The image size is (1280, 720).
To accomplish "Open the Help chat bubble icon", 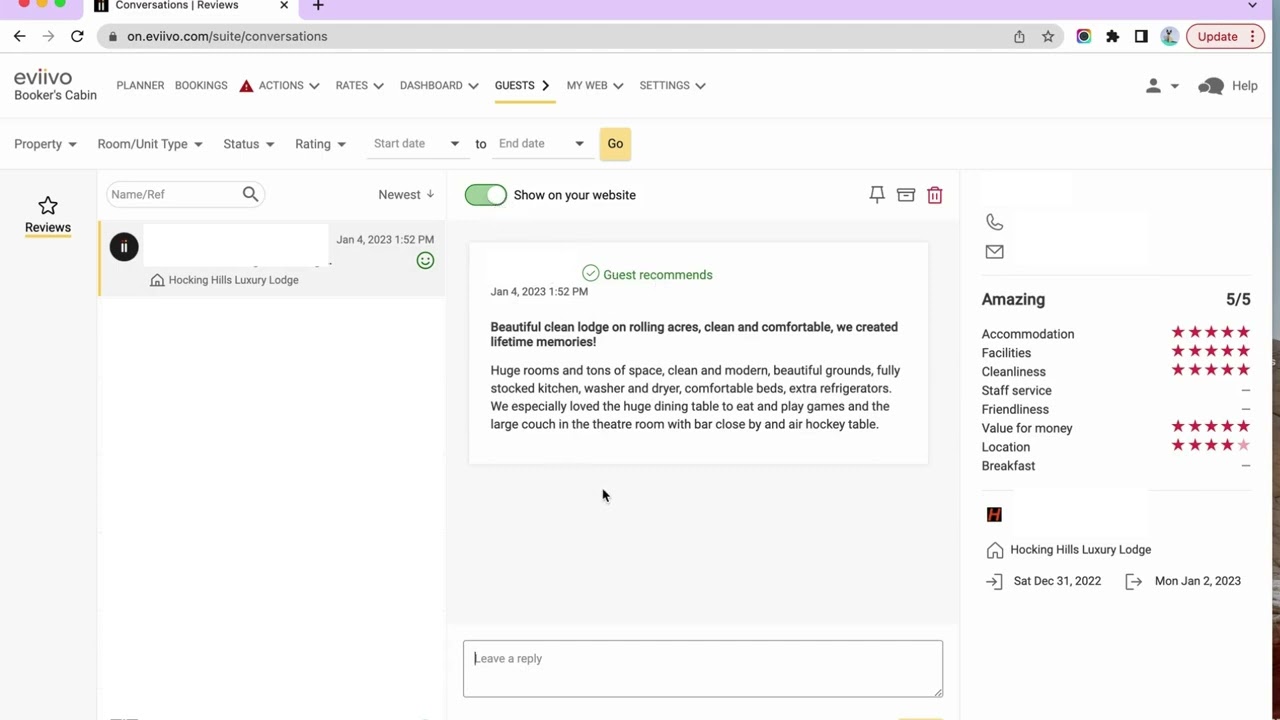I will (1211, 86).
